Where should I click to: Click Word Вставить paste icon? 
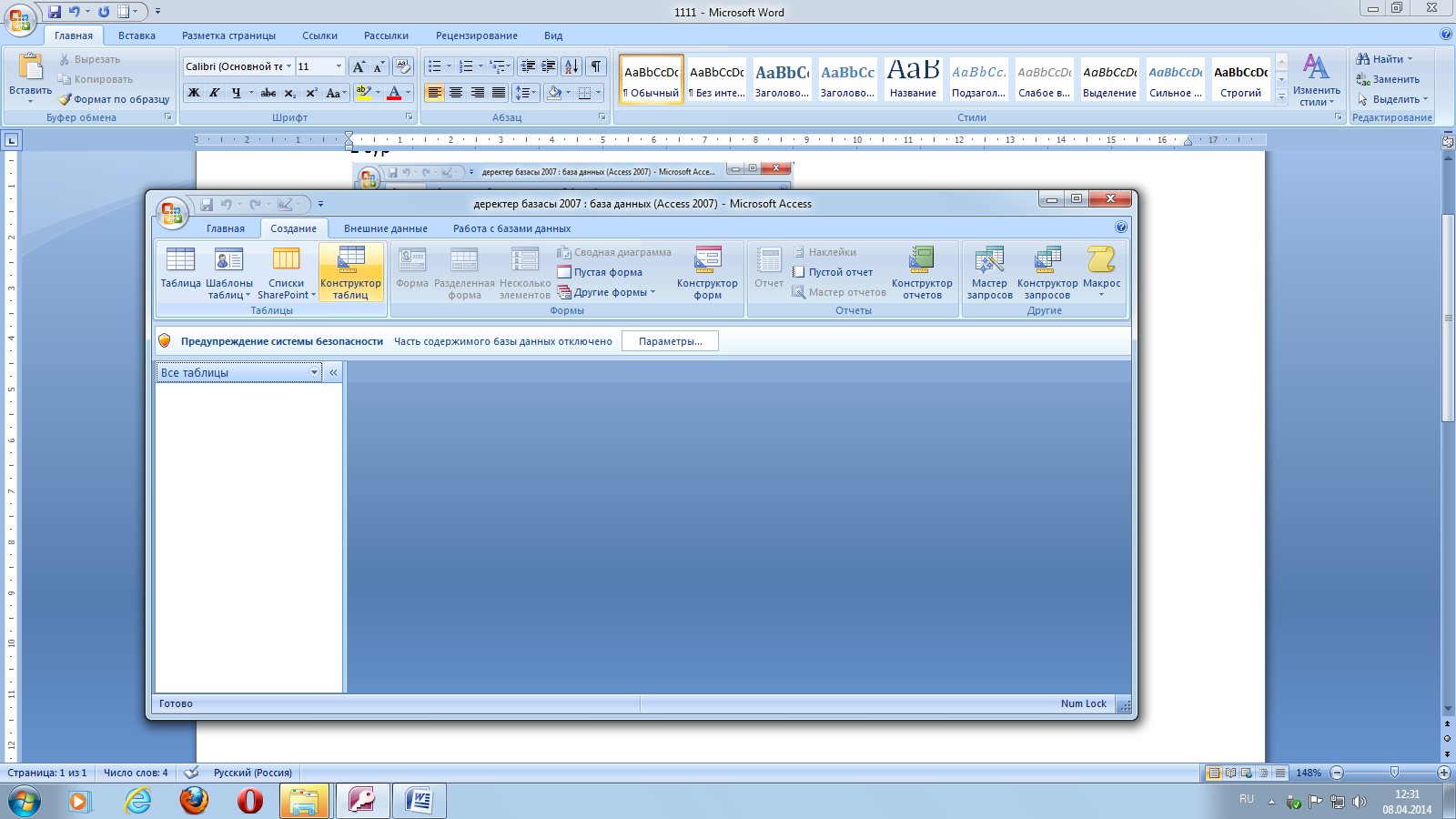coord(30,68)
